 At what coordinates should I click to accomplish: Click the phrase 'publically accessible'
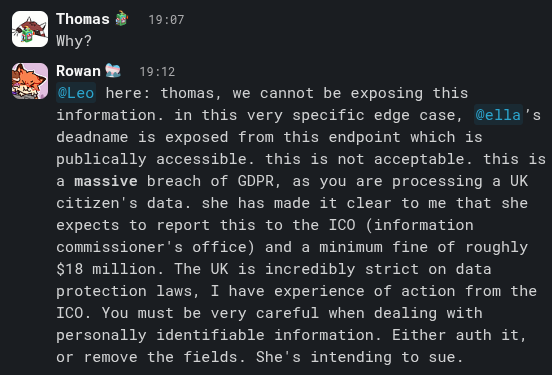(155, 159)
